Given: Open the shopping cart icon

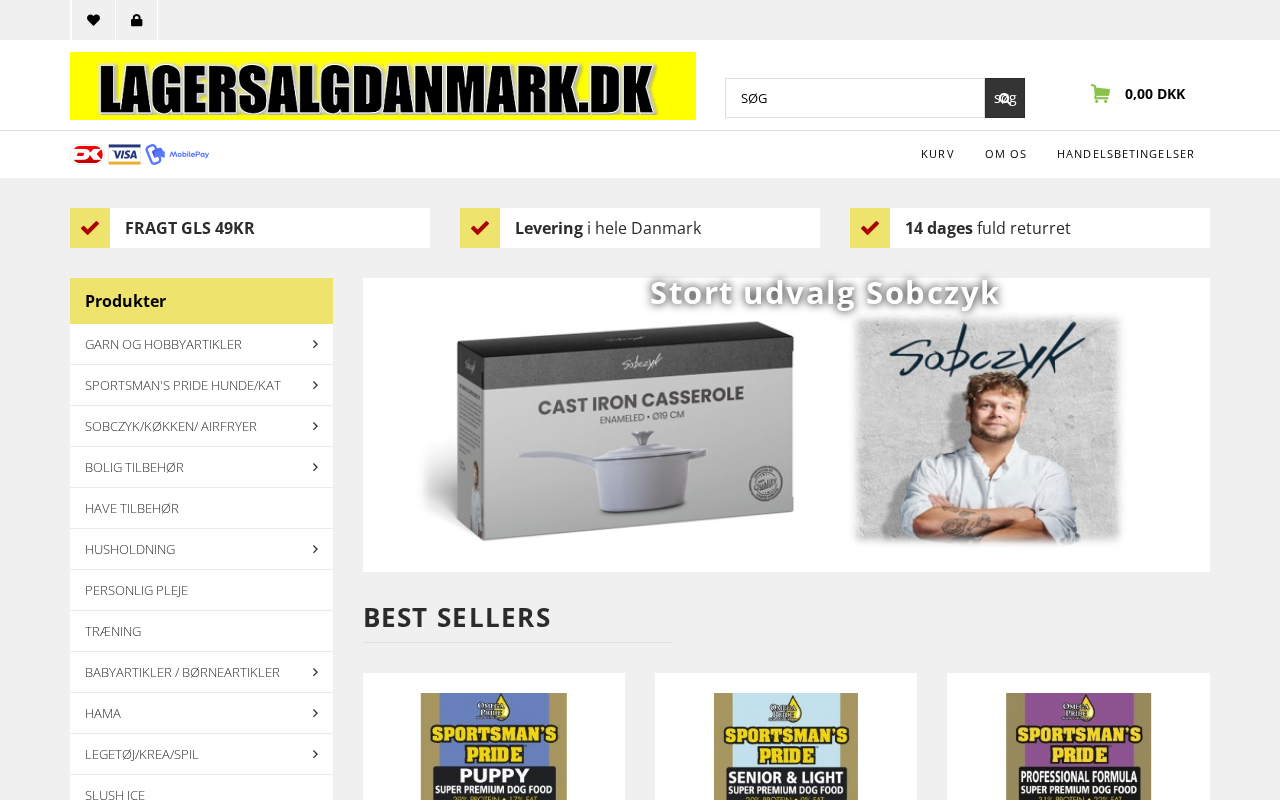Looking at the screenshot, I should point(1100,94).
